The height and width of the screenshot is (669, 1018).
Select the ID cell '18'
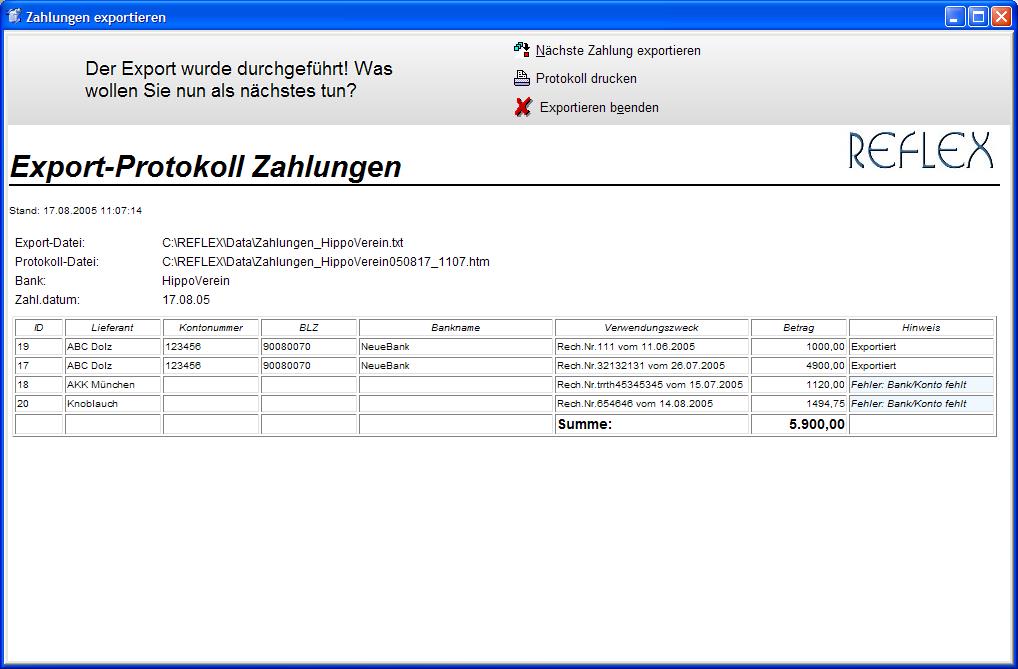(39, 385)
